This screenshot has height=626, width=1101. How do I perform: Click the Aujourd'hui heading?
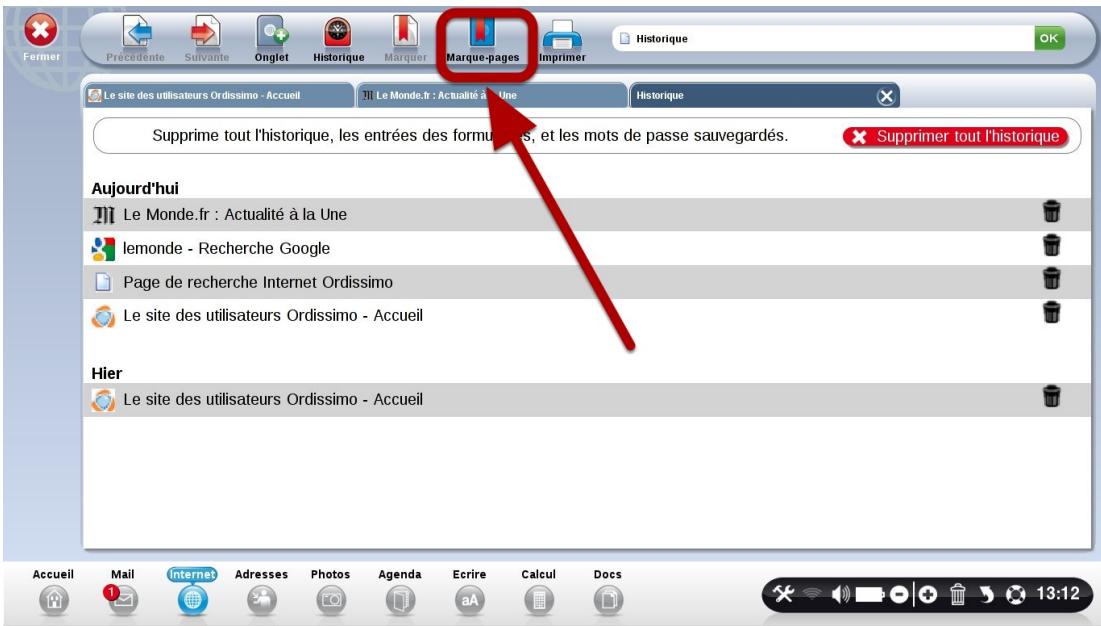pos(135,189)
